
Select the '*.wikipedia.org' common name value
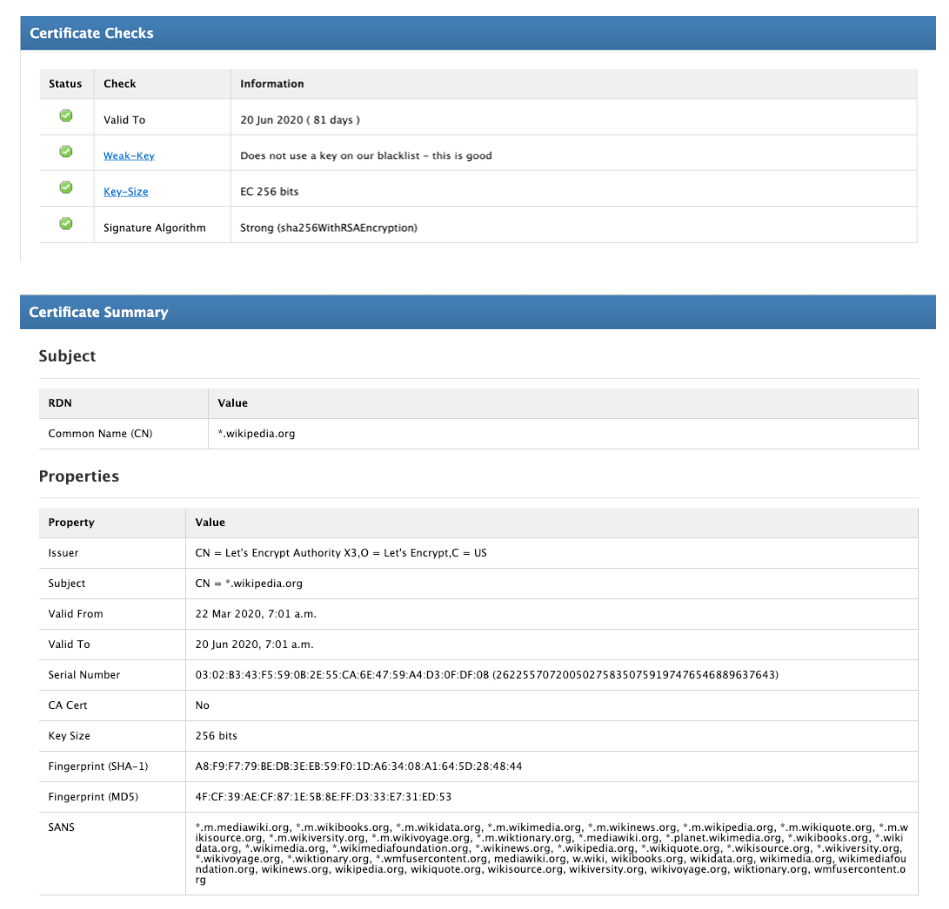(257, 433)
